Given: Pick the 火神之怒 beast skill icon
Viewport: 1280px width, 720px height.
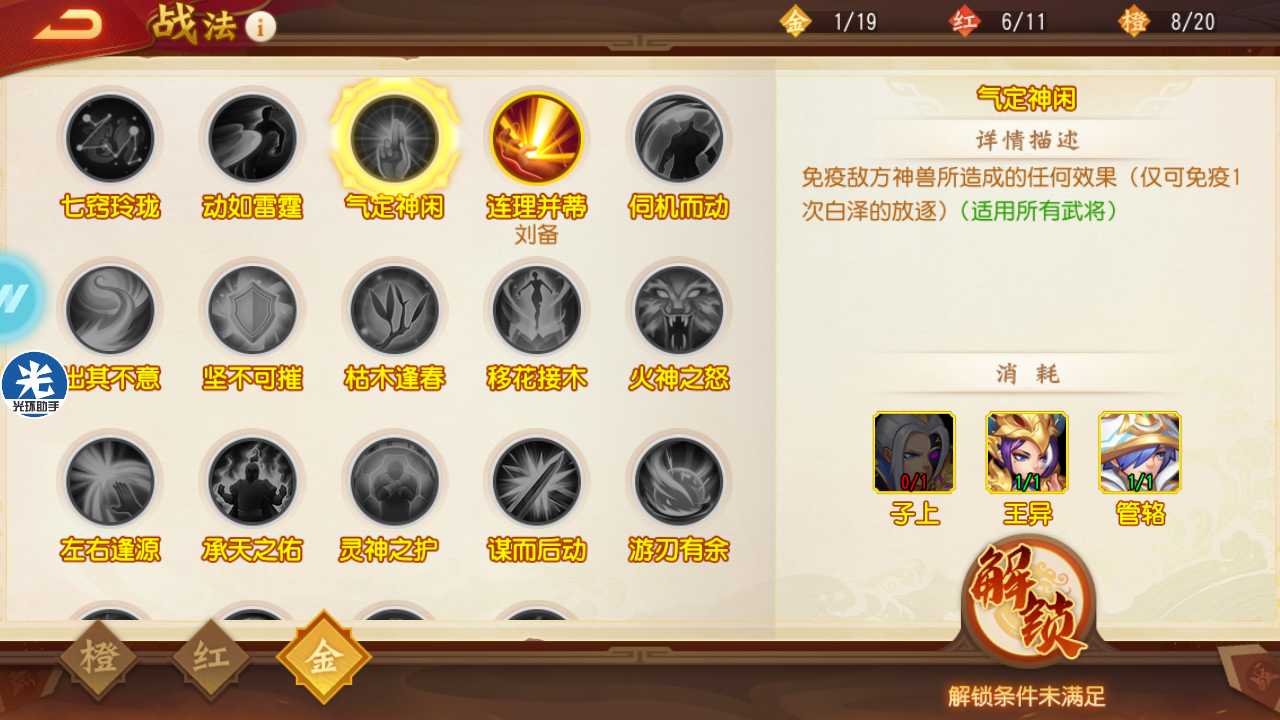Looking at the screenshot, I should coord(679,310).
